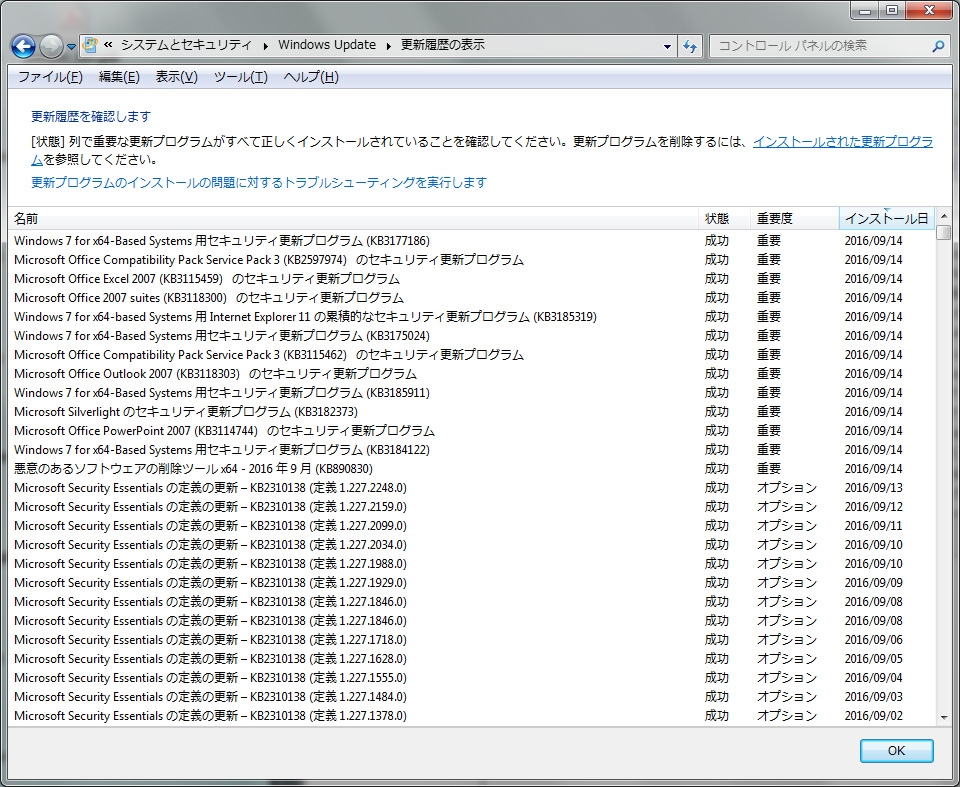Screen dimensions: 960x787
Task: Open the recent pages dropdown arrow
Action: coord(71,47)
